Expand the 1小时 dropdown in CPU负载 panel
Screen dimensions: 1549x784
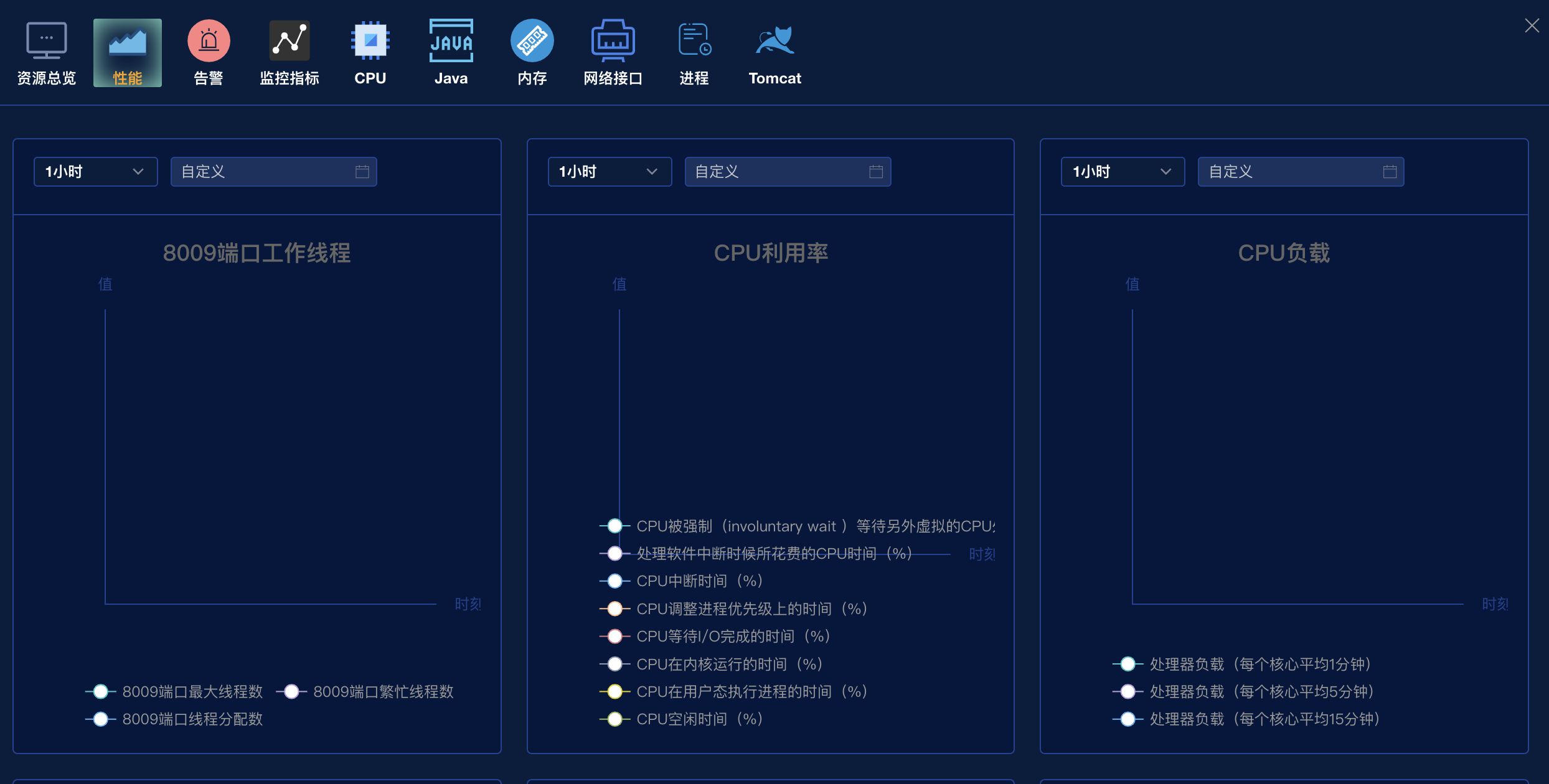click(1123, 172)
